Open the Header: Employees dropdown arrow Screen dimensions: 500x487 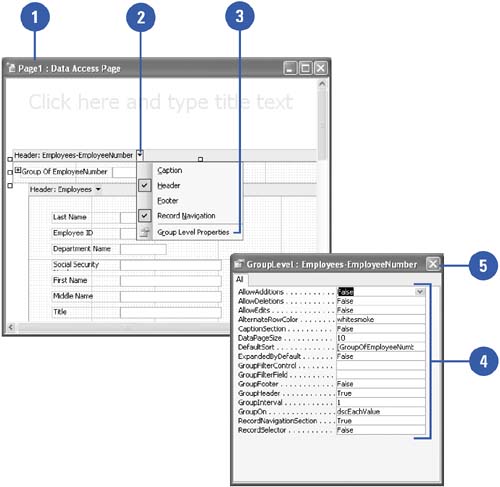pyautogui.click(x=98, y=189)
